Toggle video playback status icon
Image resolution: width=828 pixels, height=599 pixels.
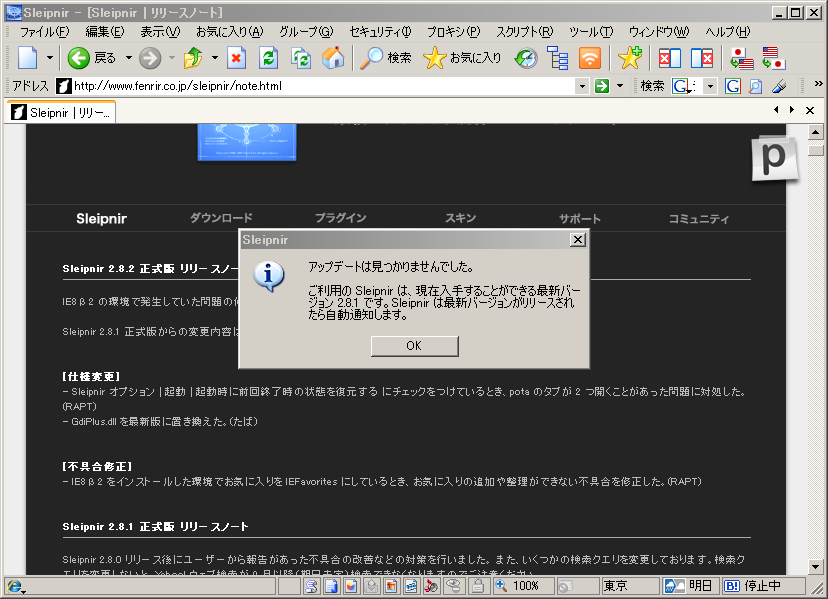point(411,586)
